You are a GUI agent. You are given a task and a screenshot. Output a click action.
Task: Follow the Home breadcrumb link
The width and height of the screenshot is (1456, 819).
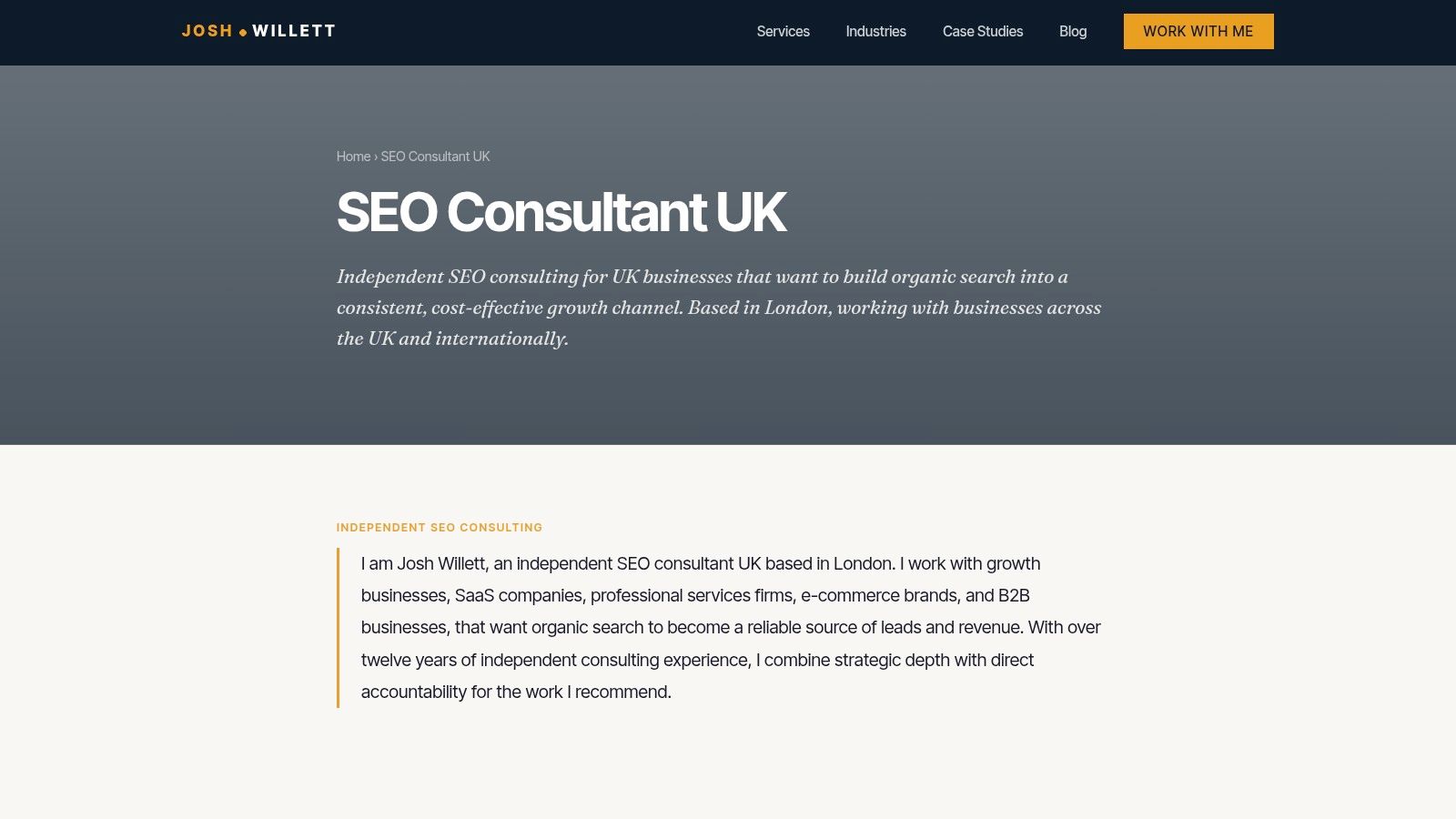click(x=353, y=157)
